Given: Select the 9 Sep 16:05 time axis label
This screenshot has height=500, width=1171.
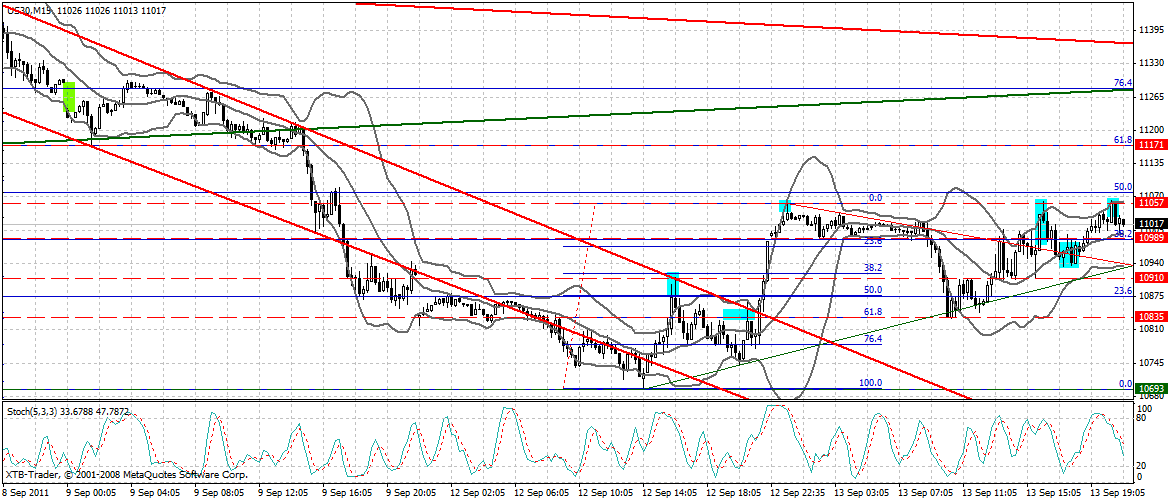Looking at the screenshot, I should pyautogui.click(x=346, y=493).
